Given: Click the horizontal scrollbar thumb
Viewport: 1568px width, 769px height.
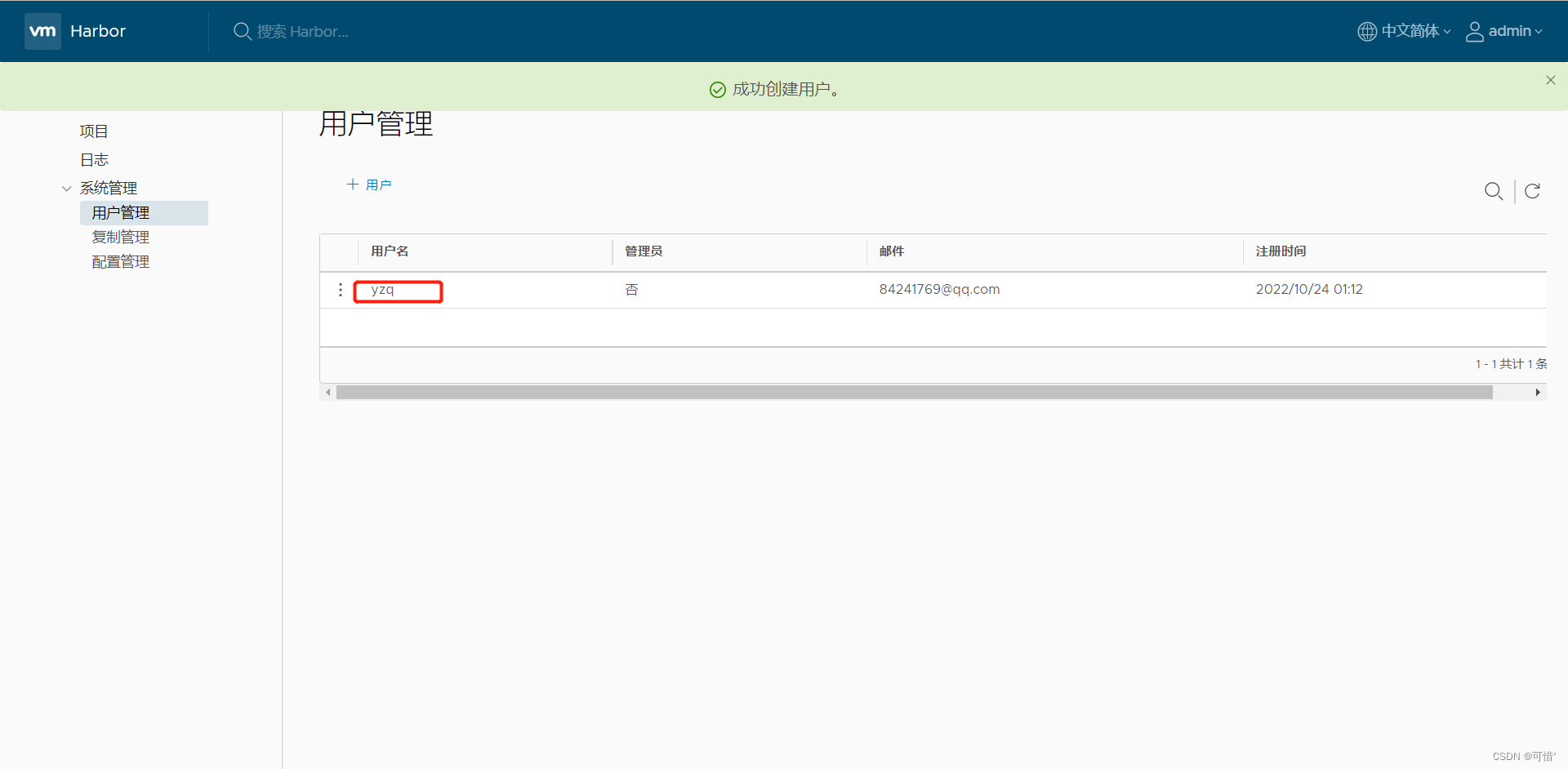Looking at the screenshot, I should 915,393.
